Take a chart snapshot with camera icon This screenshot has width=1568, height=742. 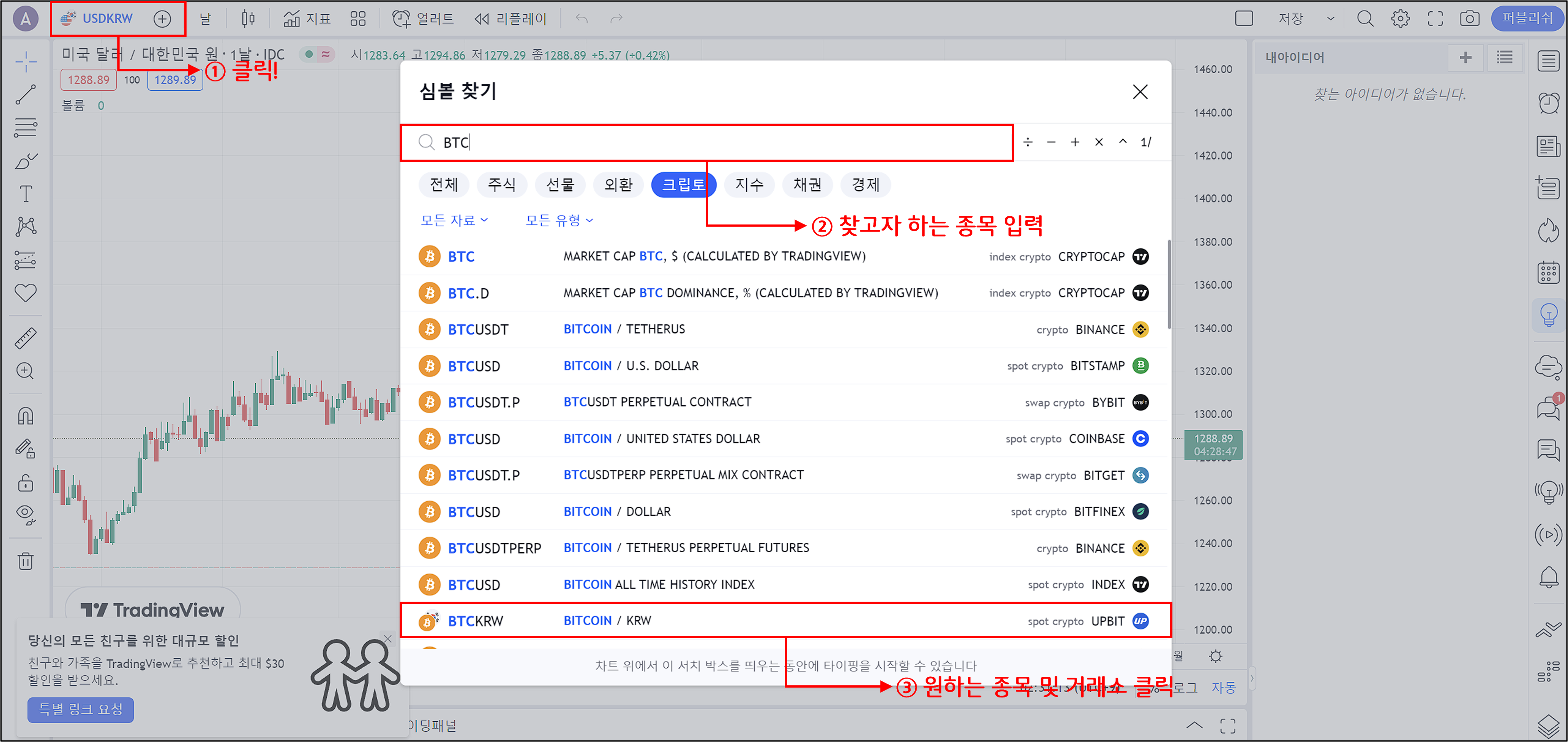tap(1470, 19)
